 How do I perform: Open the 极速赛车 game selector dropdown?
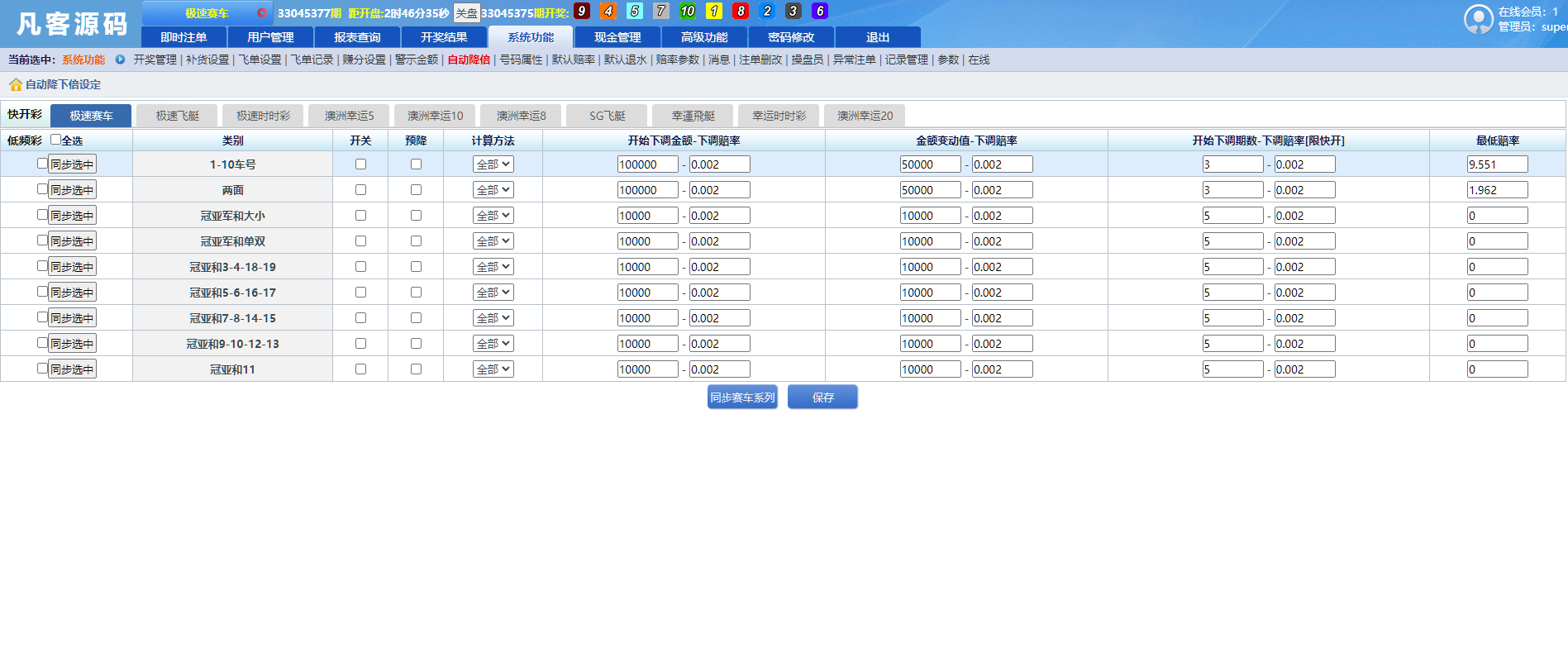coord(207,13)
